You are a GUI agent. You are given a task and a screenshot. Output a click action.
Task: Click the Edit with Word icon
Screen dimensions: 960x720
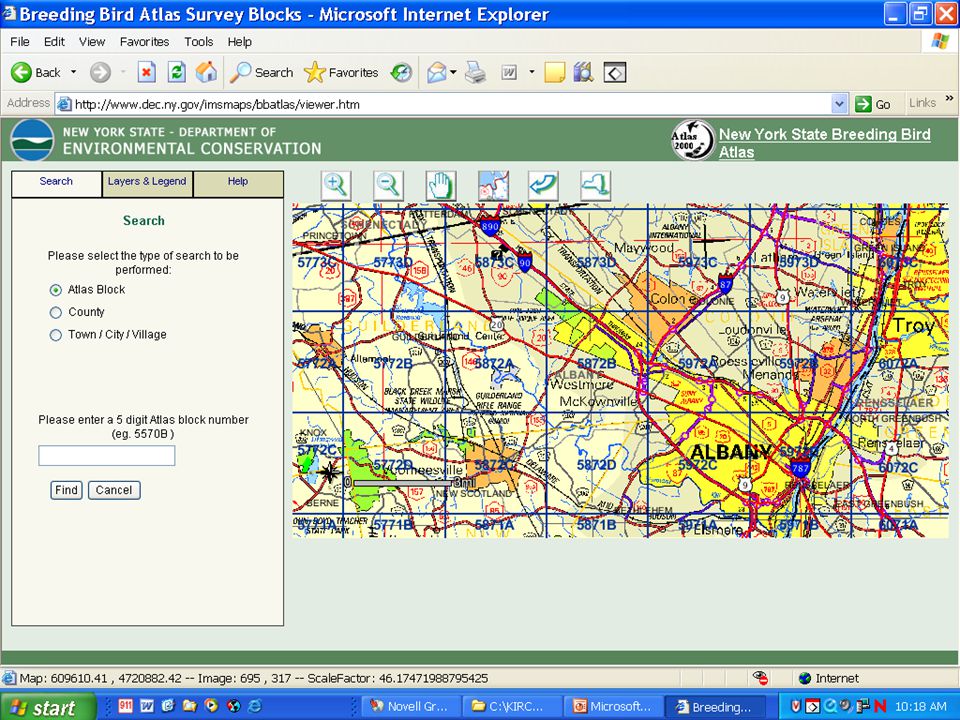pyautogui.click(x=509, y=72)
